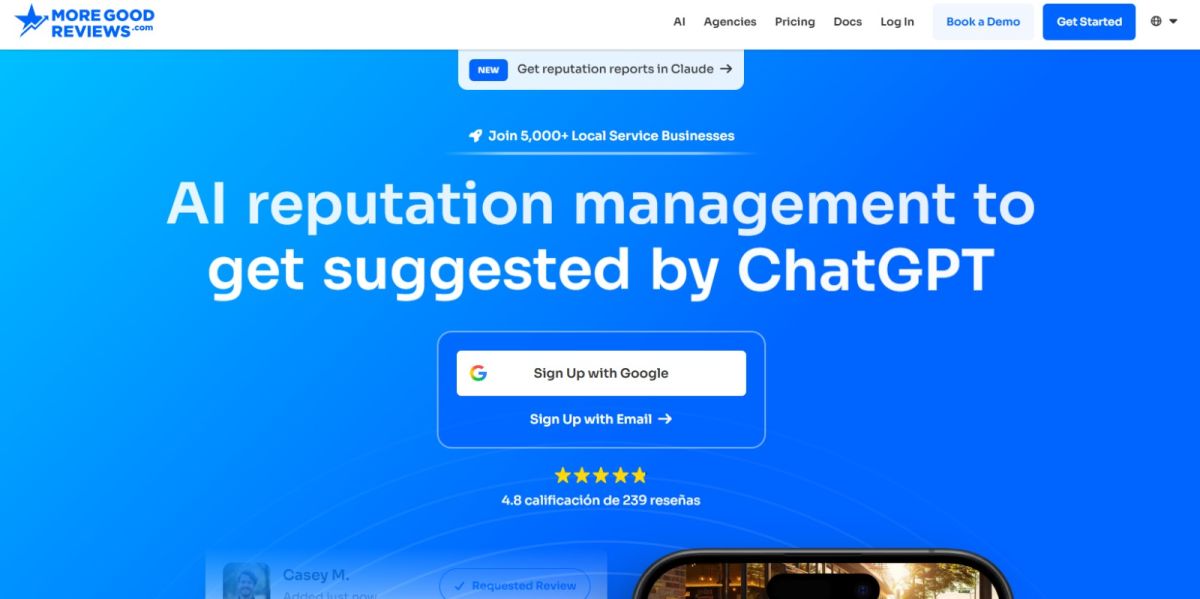Click the More Good Reviews logo
The image size is (1200, 599).
85,21
